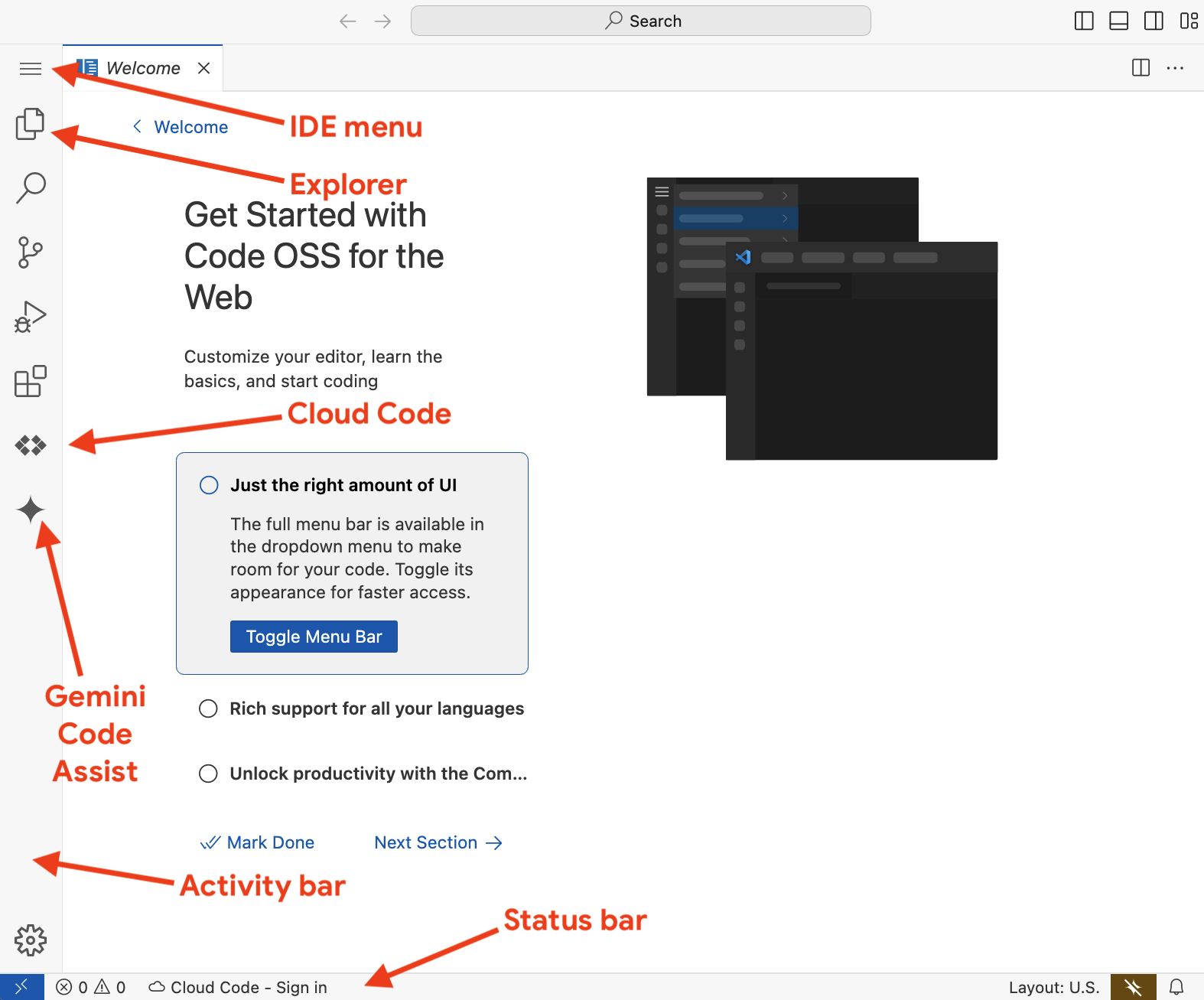Image resolution: width=1204 pixels, height=1000 pixels.
Task: Go to Next Section link
Action: (x=438, y=842)
